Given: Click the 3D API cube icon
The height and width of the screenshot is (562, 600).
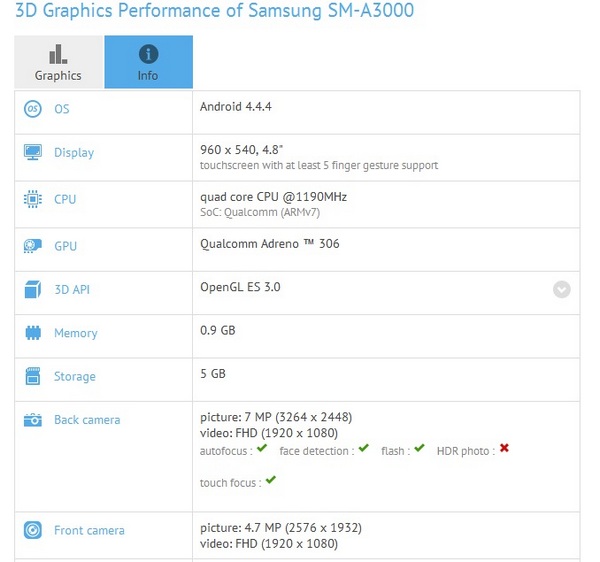Looking at the screenshot, I should point(33,290).
